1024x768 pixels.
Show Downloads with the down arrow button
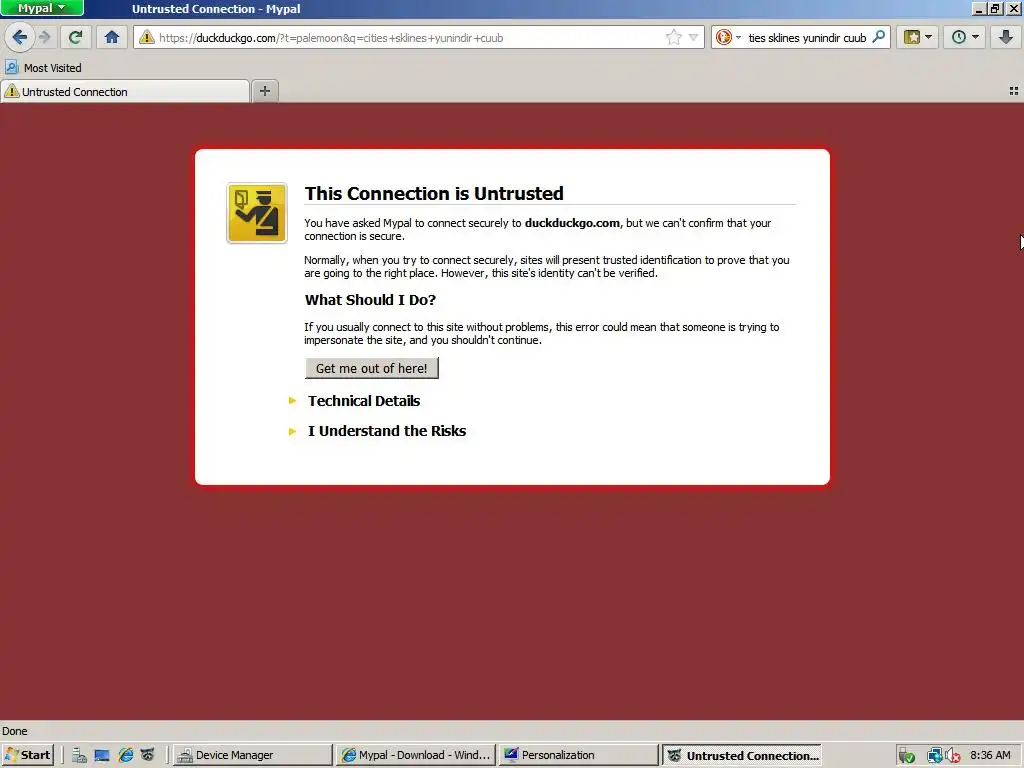coord(1005,37)
